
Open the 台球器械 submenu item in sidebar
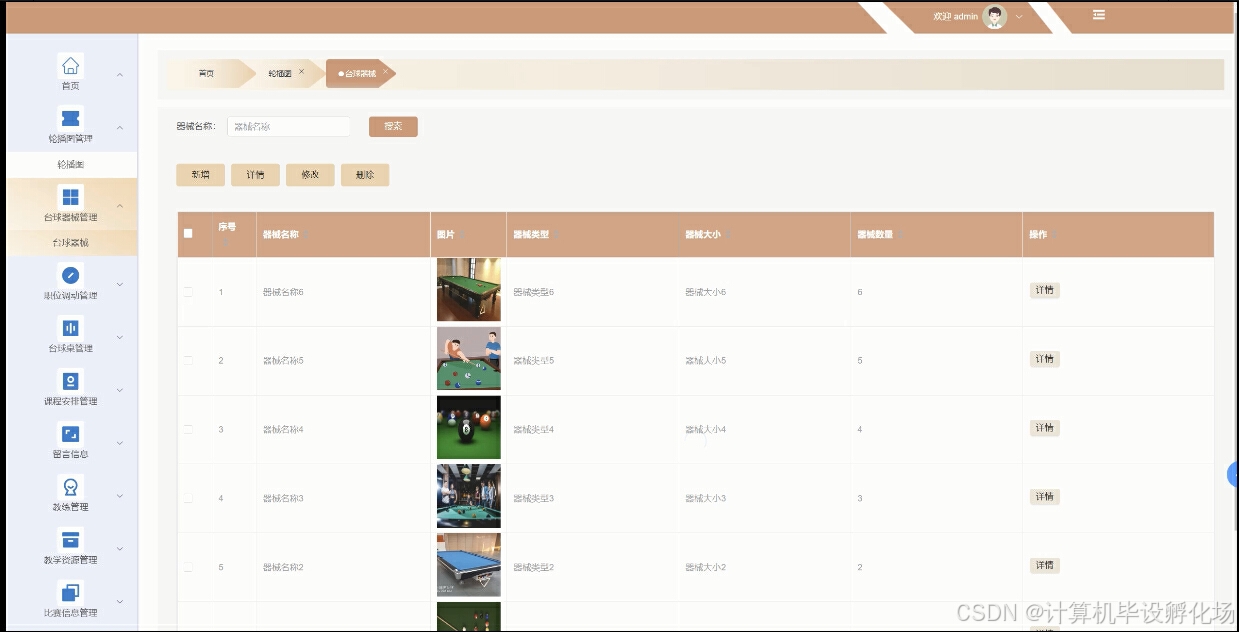click(71, 243)
